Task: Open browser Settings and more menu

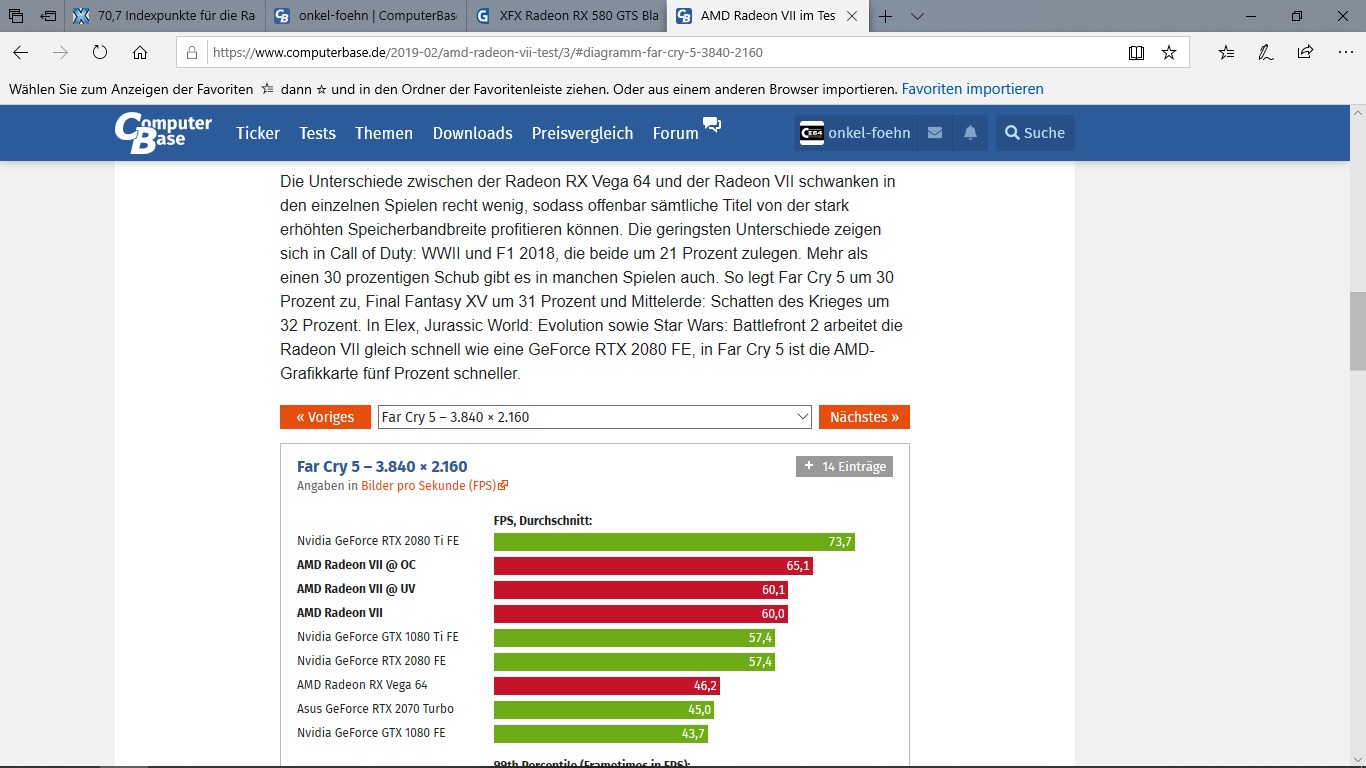Action: coord(1345,53)
